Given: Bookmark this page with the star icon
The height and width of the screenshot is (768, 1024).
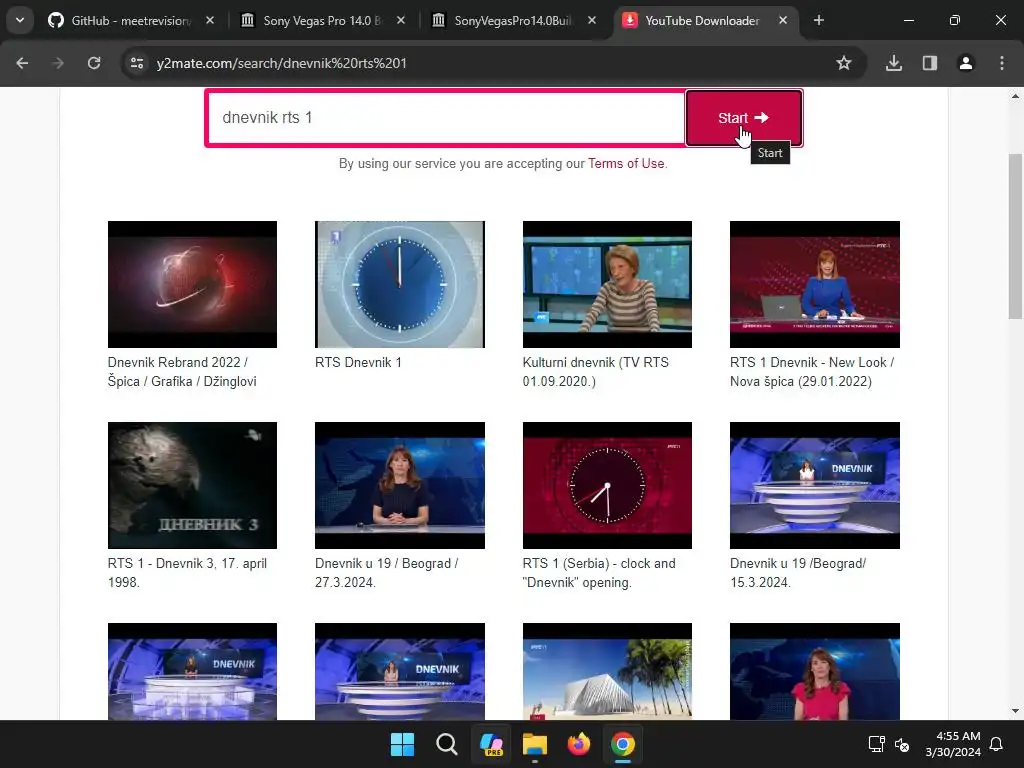Looking at the screenshot, I should click(x=844, y=63).
